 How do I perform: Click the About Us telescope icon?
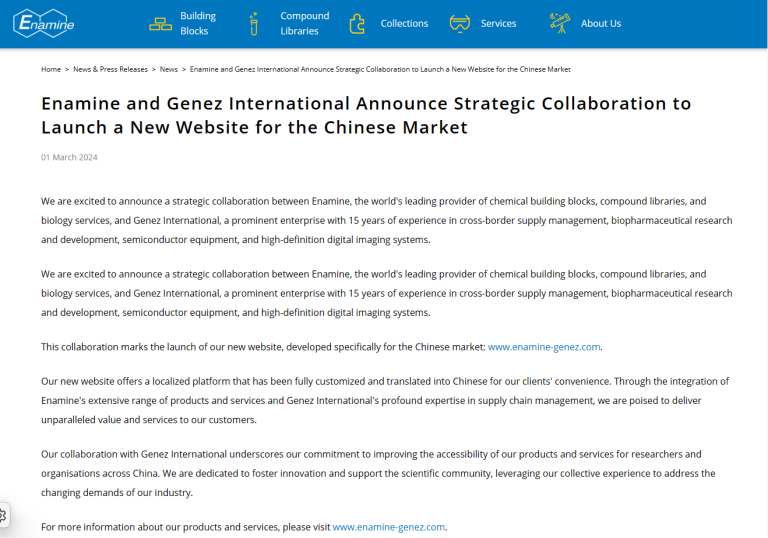pos(560,23)
